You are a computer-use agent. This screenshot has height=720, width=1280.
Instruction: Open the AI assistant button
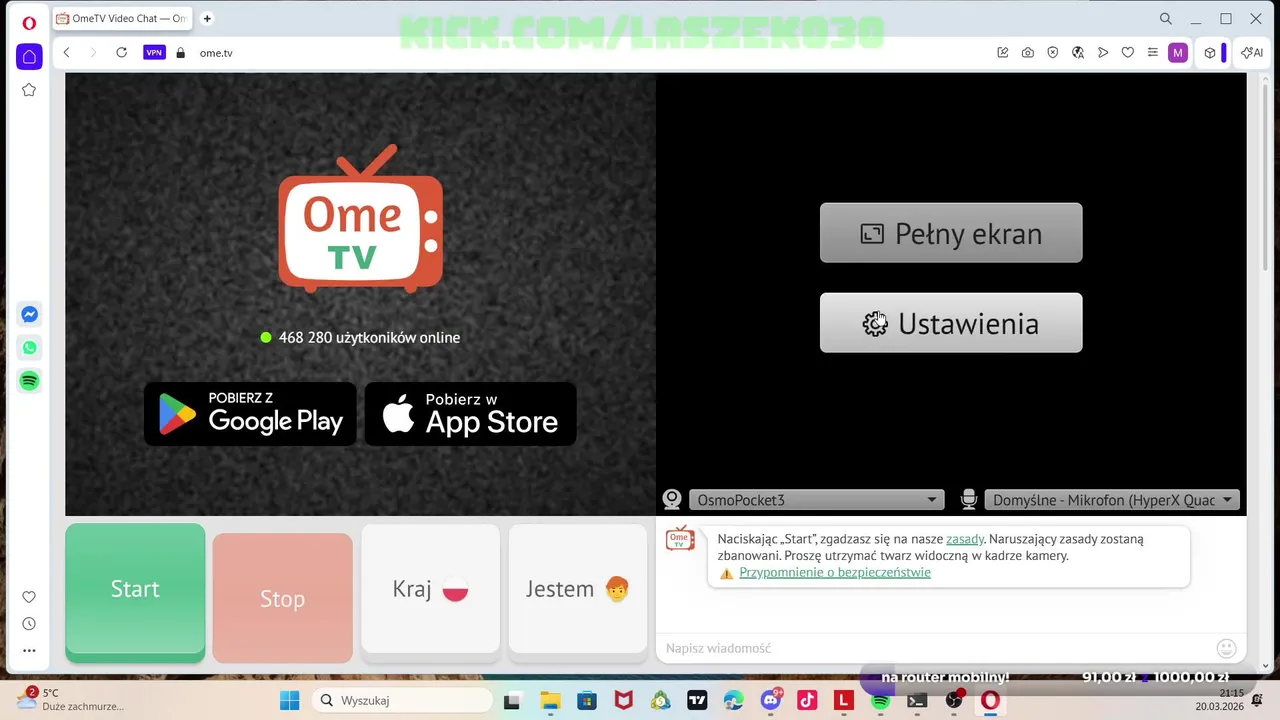pos(1252,53)
